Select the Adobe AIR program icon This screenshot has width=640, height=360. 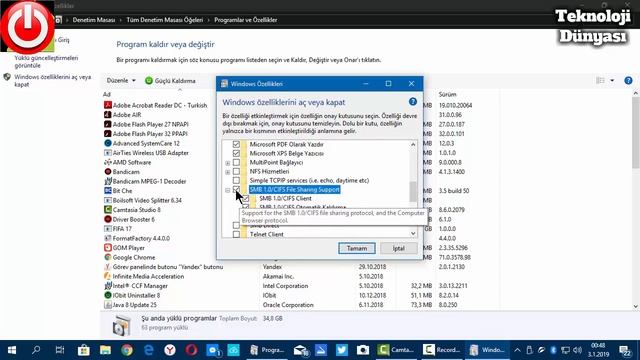point(108,115)
